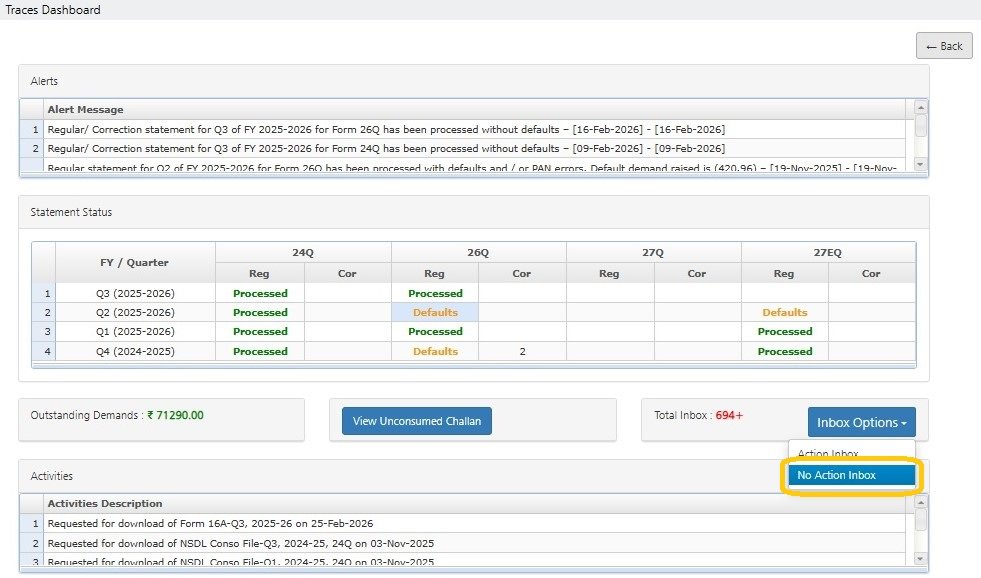This screenshot has height=578, width=981.
Task: Click the Back button
Action: click(x=943, y=45)
